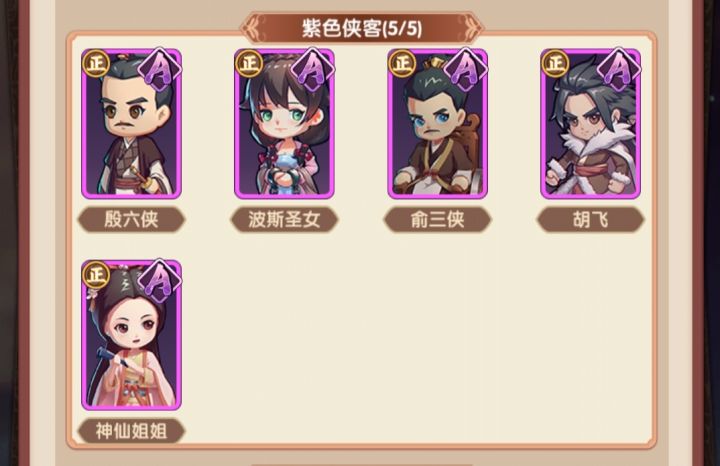This screenshot has height=466, width=720.
Task: Select the 胡飞 hero card
Action: (591, 124)
